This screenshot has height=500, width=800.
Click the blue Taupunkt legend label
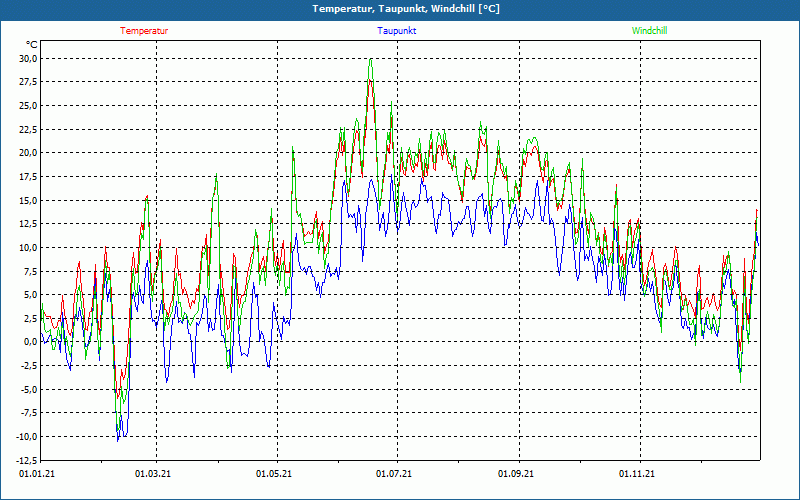(396, 31)
